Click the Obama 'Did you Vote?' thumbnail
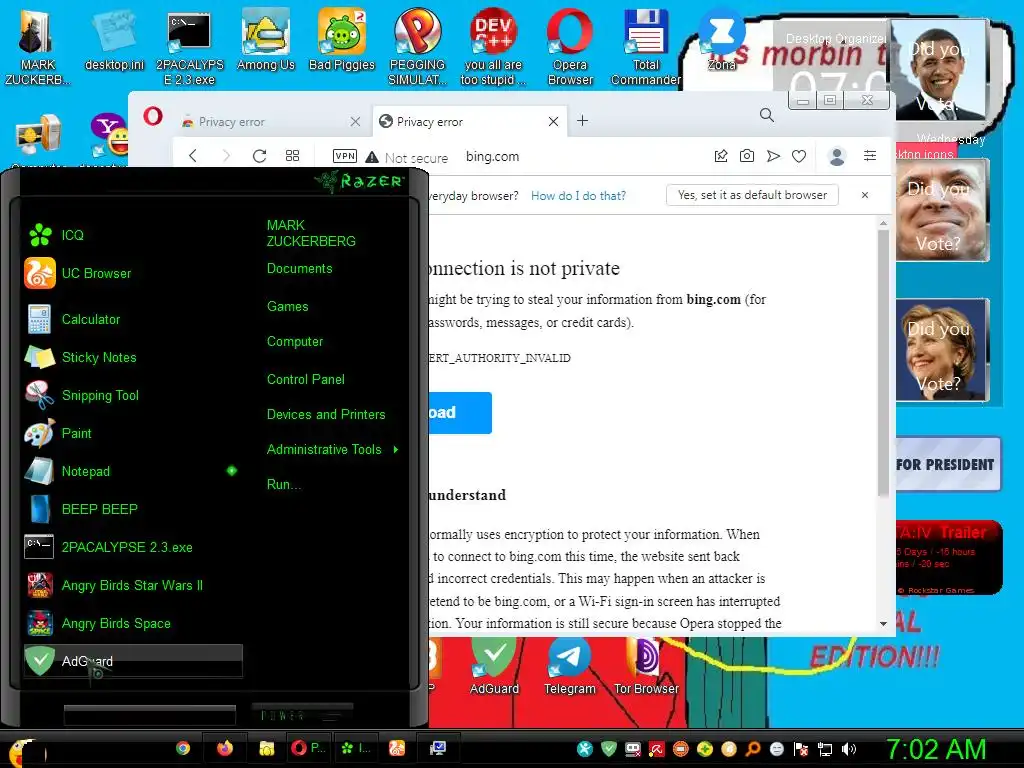Viewport: 1024px width, 768px height. coord(940,71)
